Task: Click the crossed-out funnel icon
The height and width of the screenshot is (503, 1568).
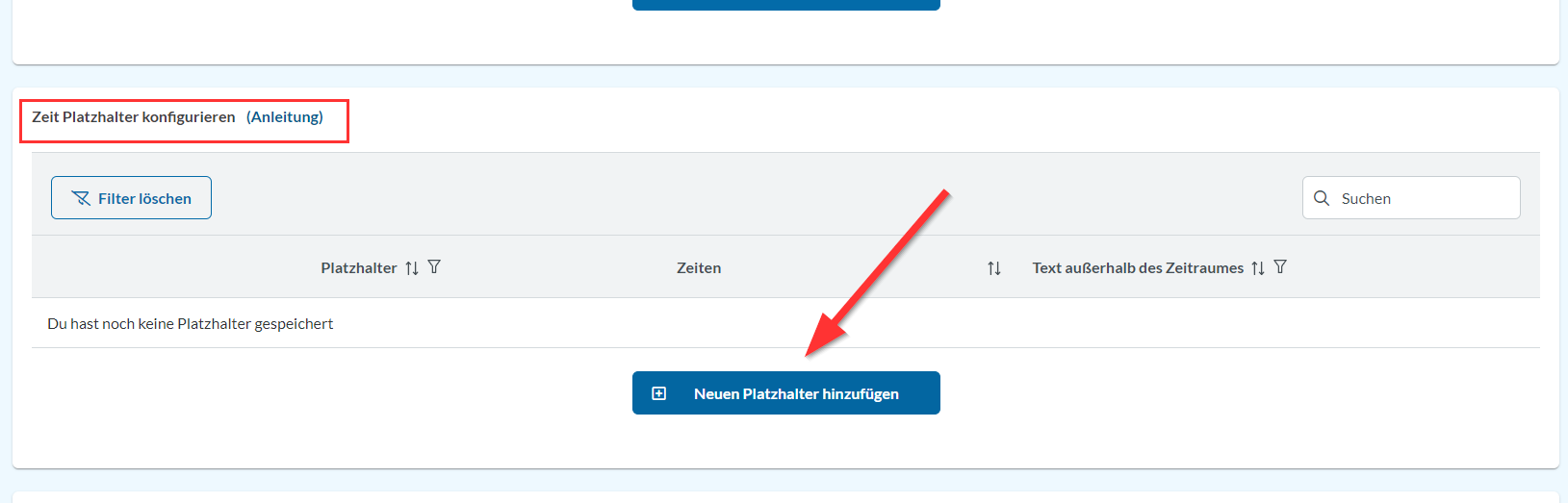Action: [x=82, y=198]
